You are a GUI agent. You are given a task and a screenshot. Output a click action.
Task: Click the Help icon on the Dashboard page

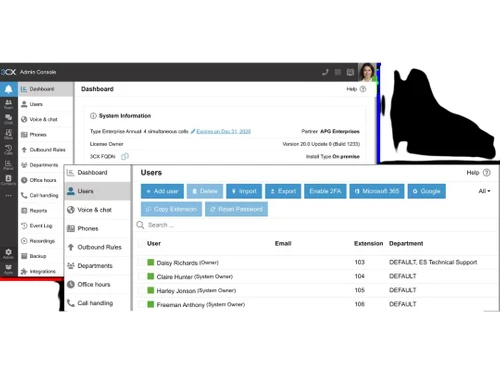[363, 89]
